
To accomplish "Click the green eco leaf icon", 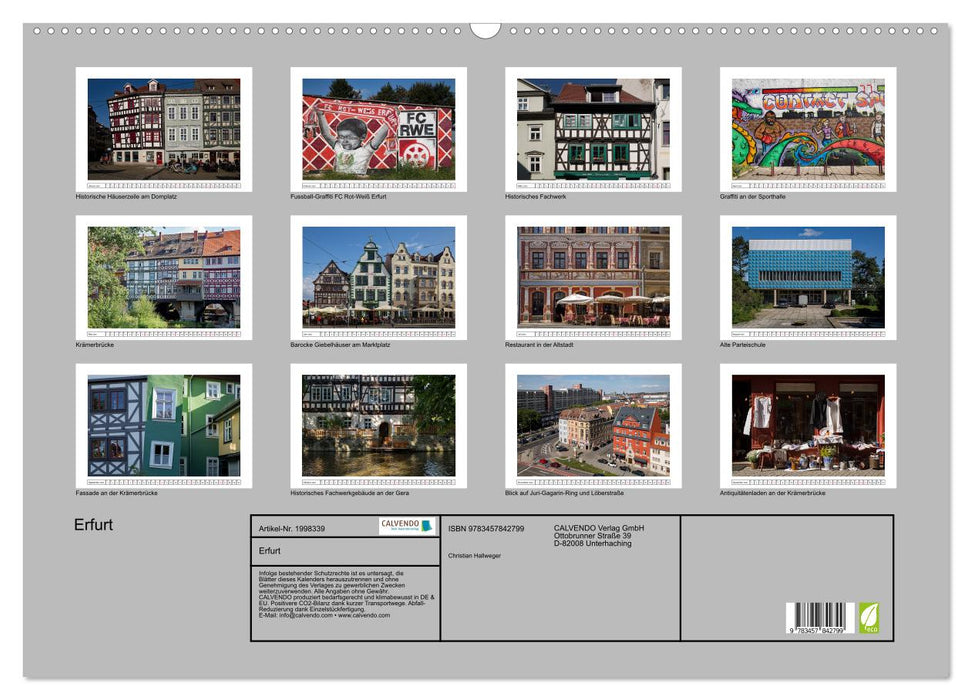I will pos(868,618).
